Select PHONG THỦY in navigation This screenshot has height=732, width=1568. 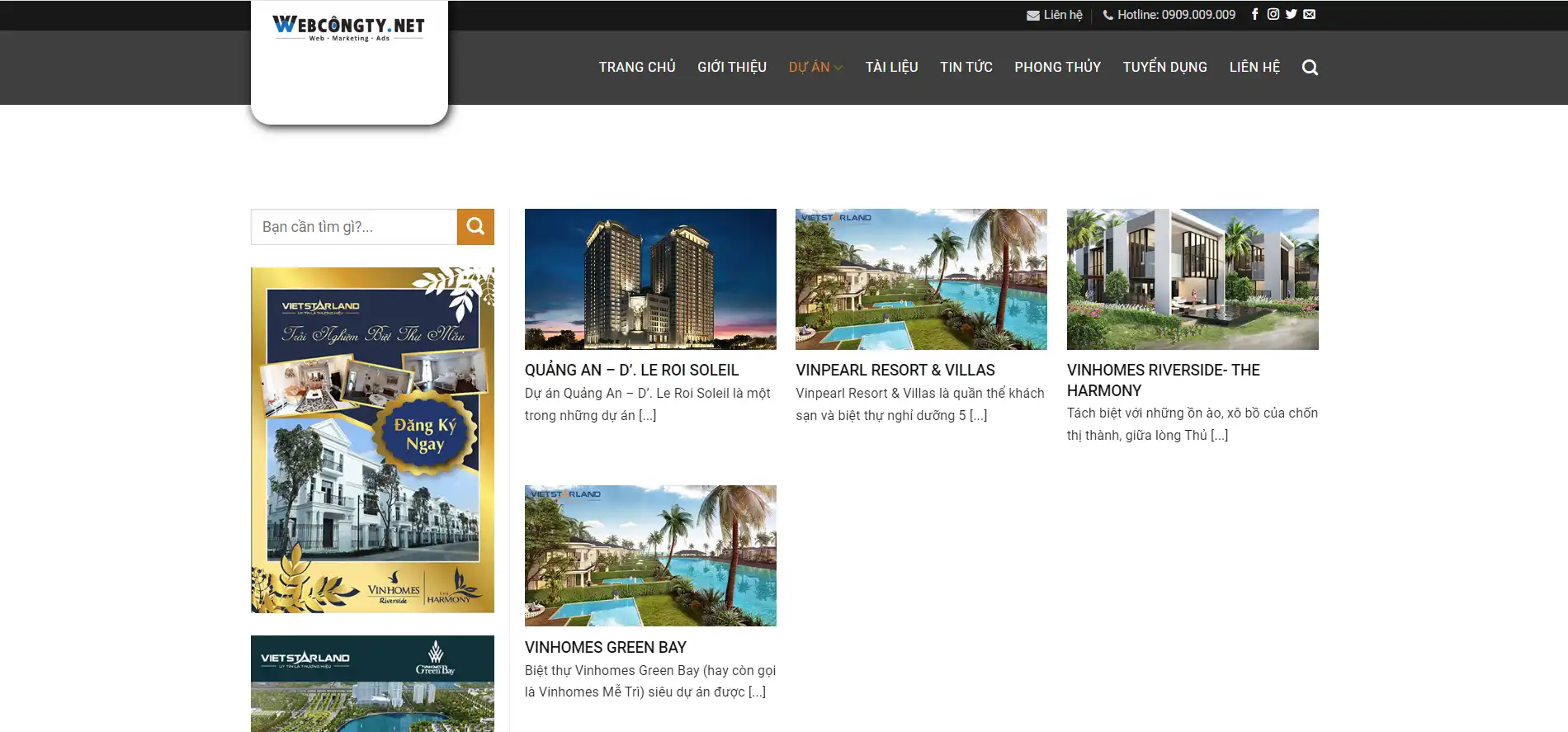point(1057,68)
